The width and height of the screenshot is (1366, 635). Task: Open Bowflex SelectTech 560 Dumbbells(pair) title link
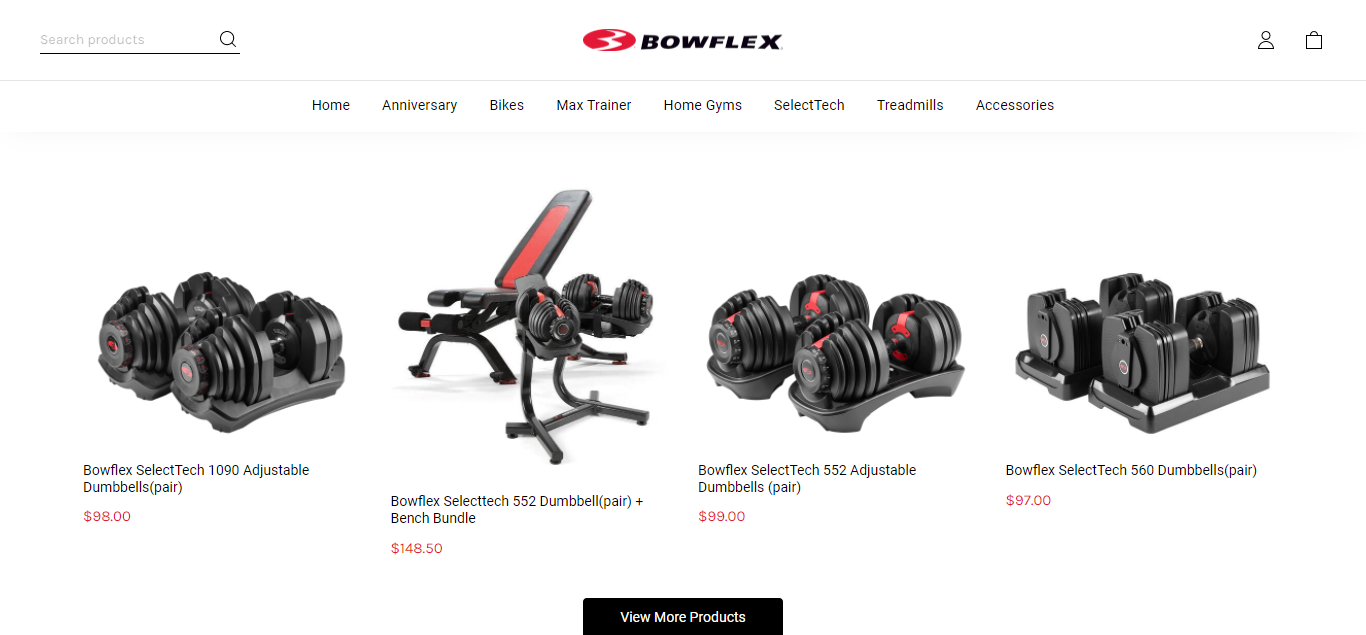1131,470
